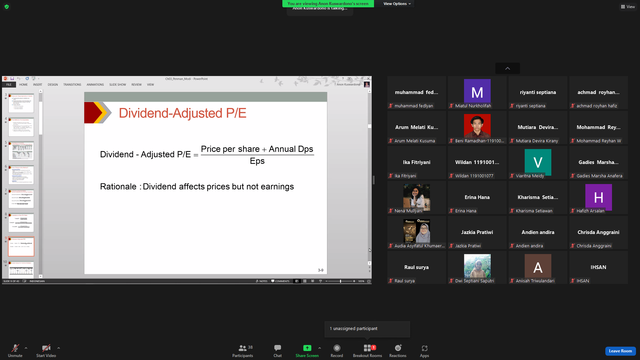Open Zoom Apps

click(x=424, y=350)
